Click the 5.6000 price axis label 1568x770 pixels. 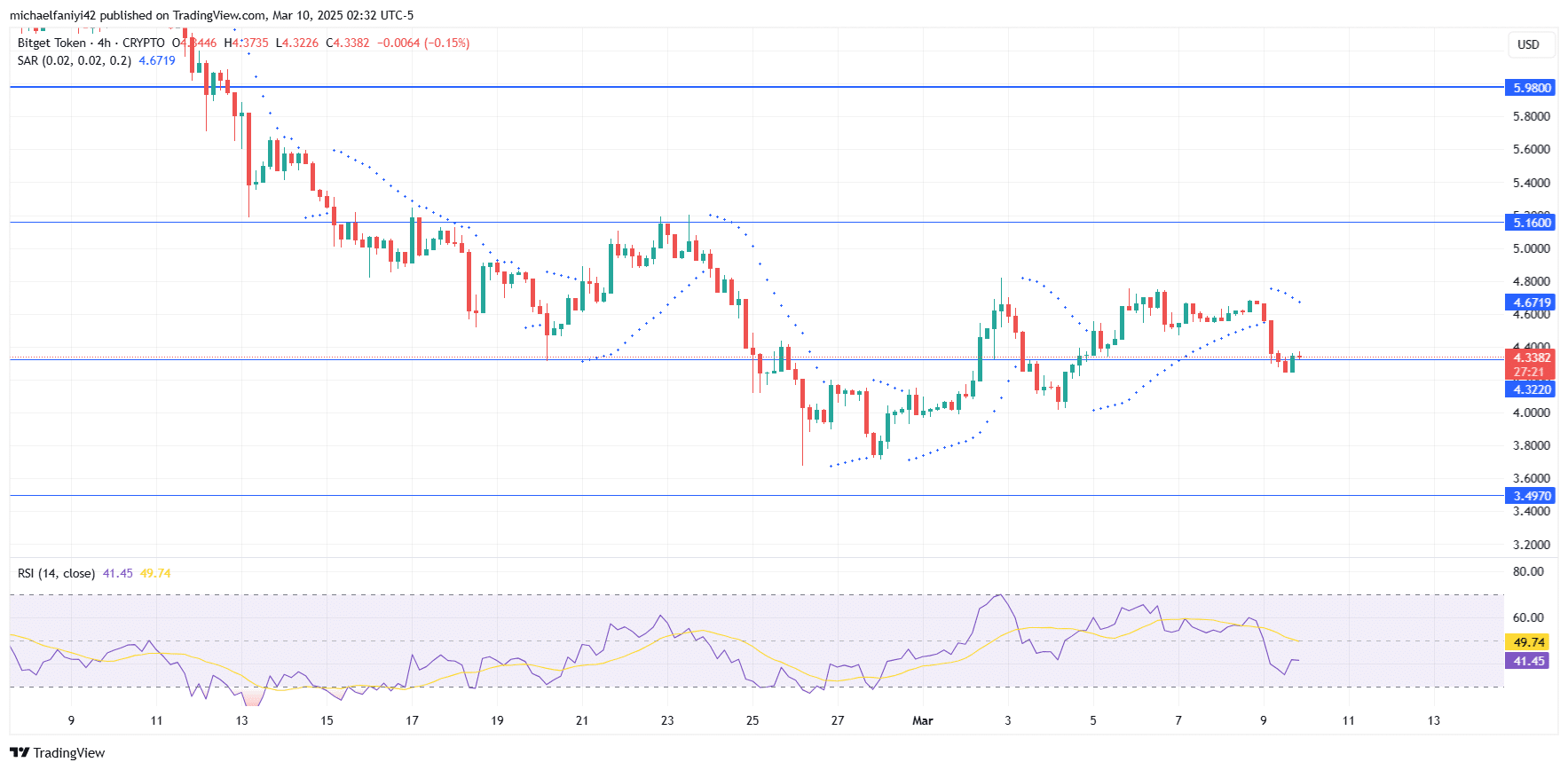(1532, 149)
